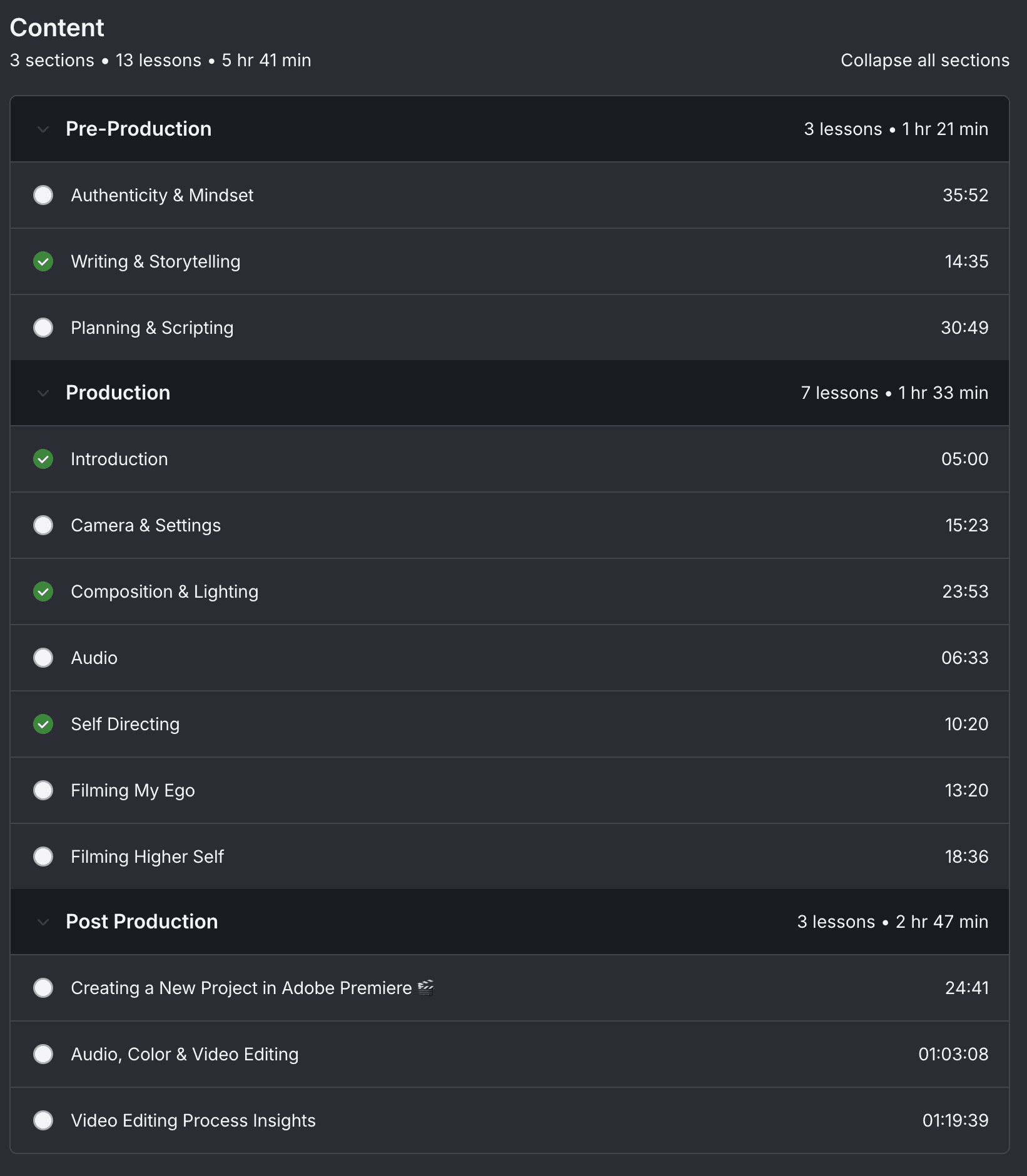The image size is (1027, 1176).
Task: Collapse the Post Production section chevron
Action: click(x=43, y=922)
